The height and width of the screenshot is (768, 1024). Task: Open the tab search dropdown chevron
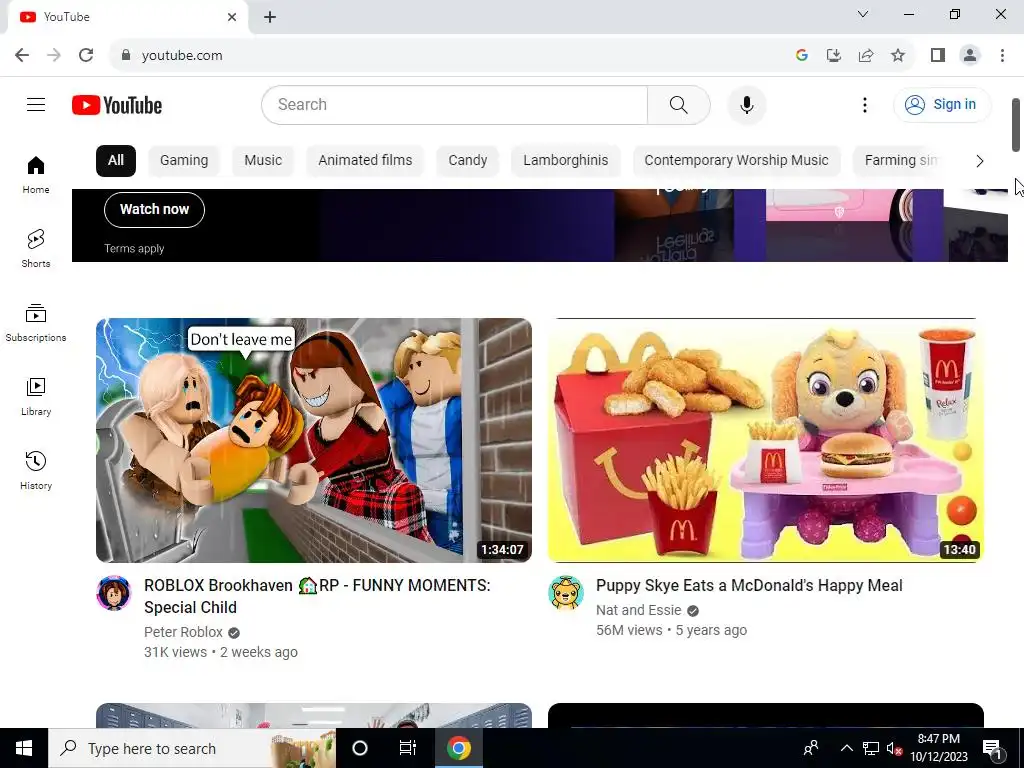(863, 14)
